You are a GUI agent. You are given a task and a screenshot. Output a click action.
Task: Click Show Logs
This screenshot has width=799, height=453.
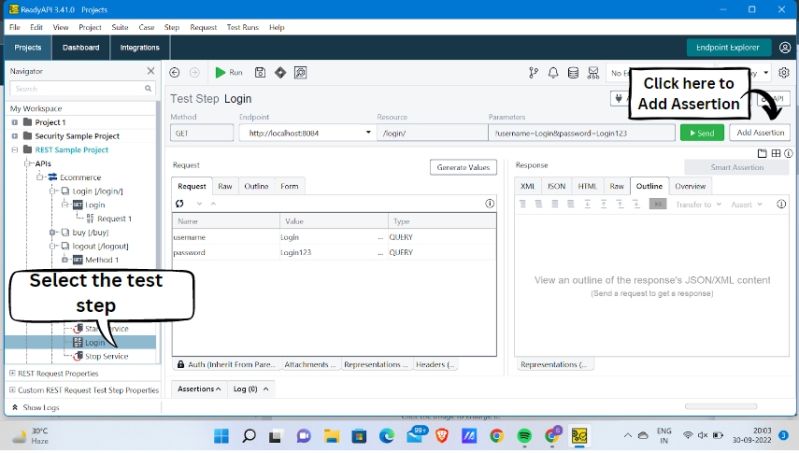pyautogui.click(x=36, y=408)
